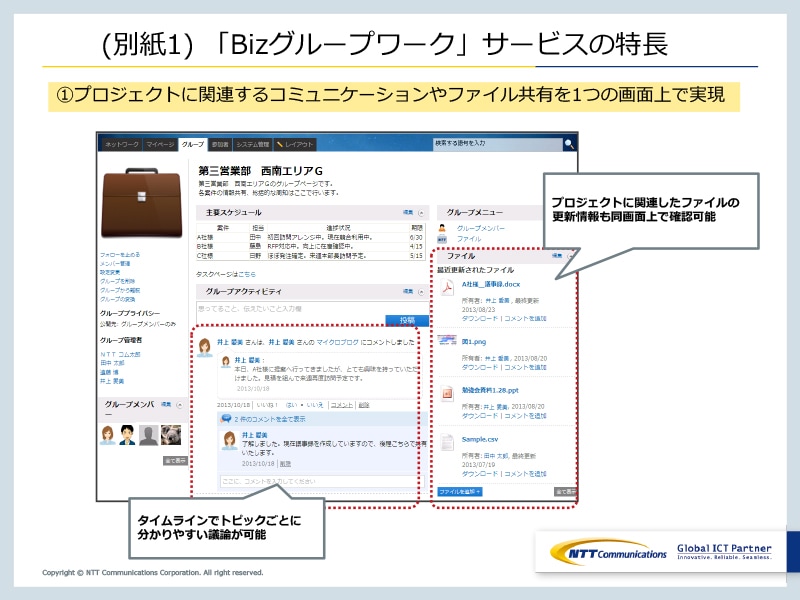Click the 図1.png image thumbnail

[447, 340]
